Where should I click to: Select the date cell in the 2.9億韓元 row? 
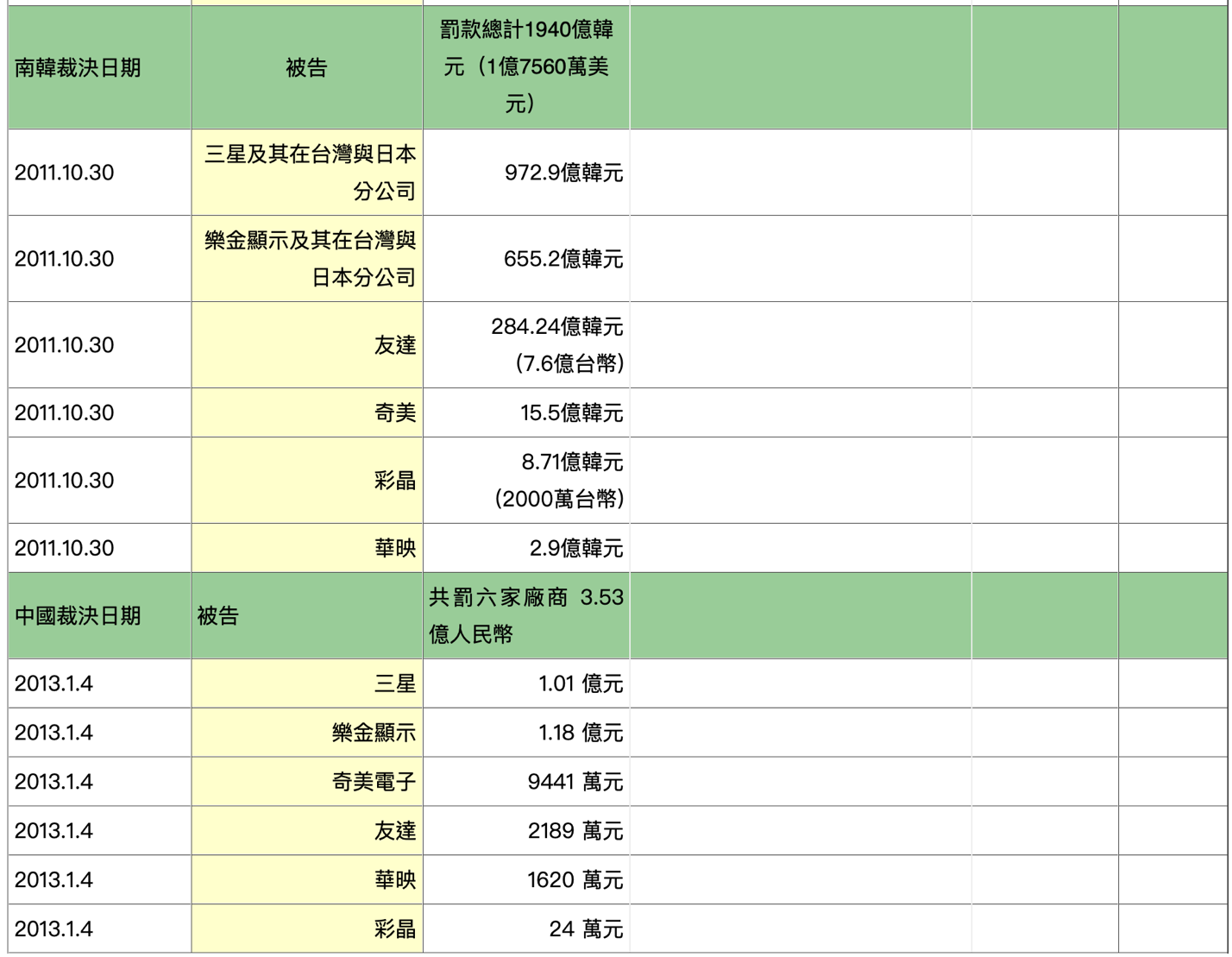(99, 548)
